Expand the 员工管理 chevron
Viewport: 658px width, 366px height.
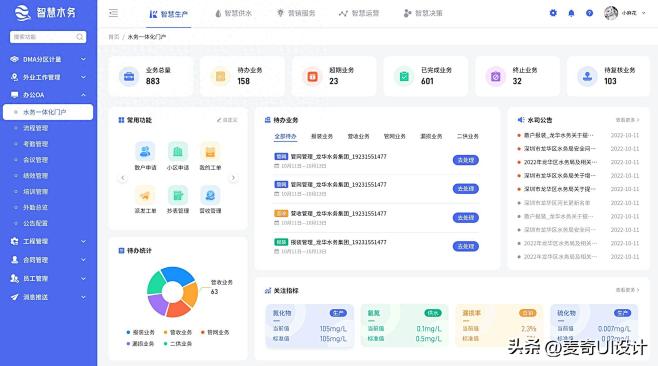[83, 278]
